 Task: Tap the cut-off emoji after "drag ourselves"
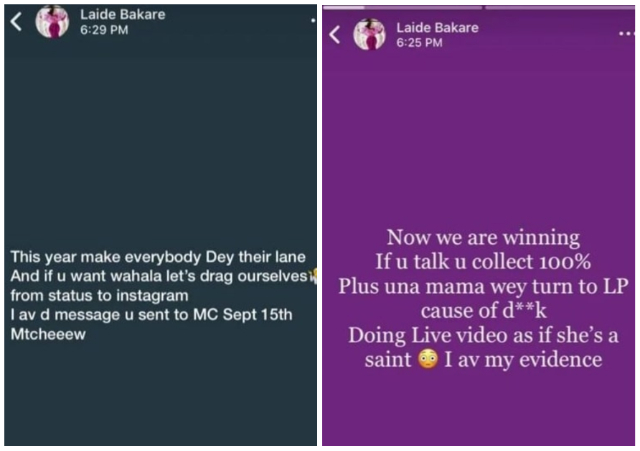point(313,276)
